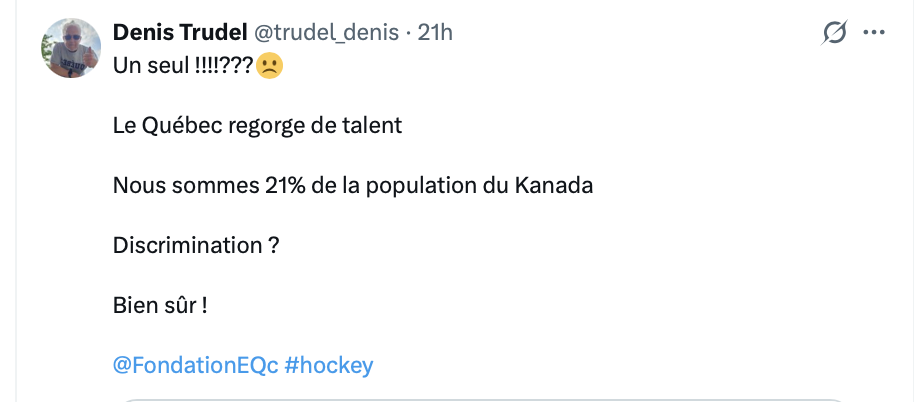Image resolution: width=914 pixels, height=402 pixels.
Task: Open the tweet via the 21h timestamp
Action: click(435, 32)
